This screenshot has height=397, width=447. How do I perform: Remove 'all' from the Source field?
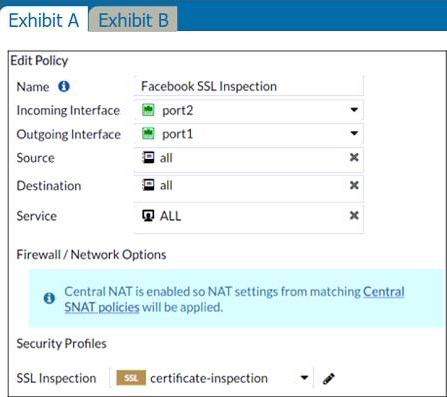(x=354, y=157)
